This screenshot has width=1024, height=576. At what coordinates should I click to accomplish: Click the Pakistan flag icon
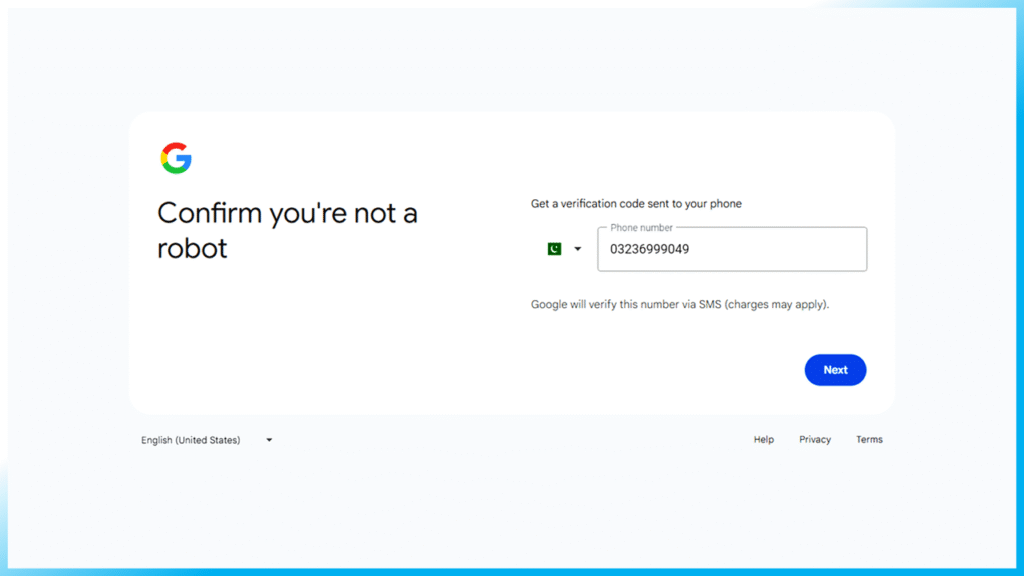[554, 249]
